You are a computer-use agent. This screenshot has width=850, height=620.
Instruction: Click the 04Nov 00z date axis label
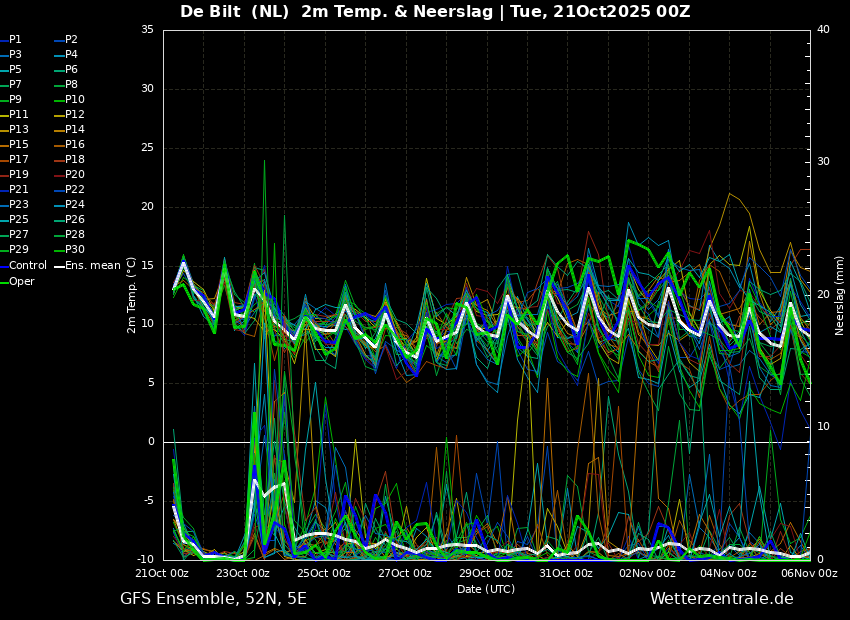click(729, 573)
